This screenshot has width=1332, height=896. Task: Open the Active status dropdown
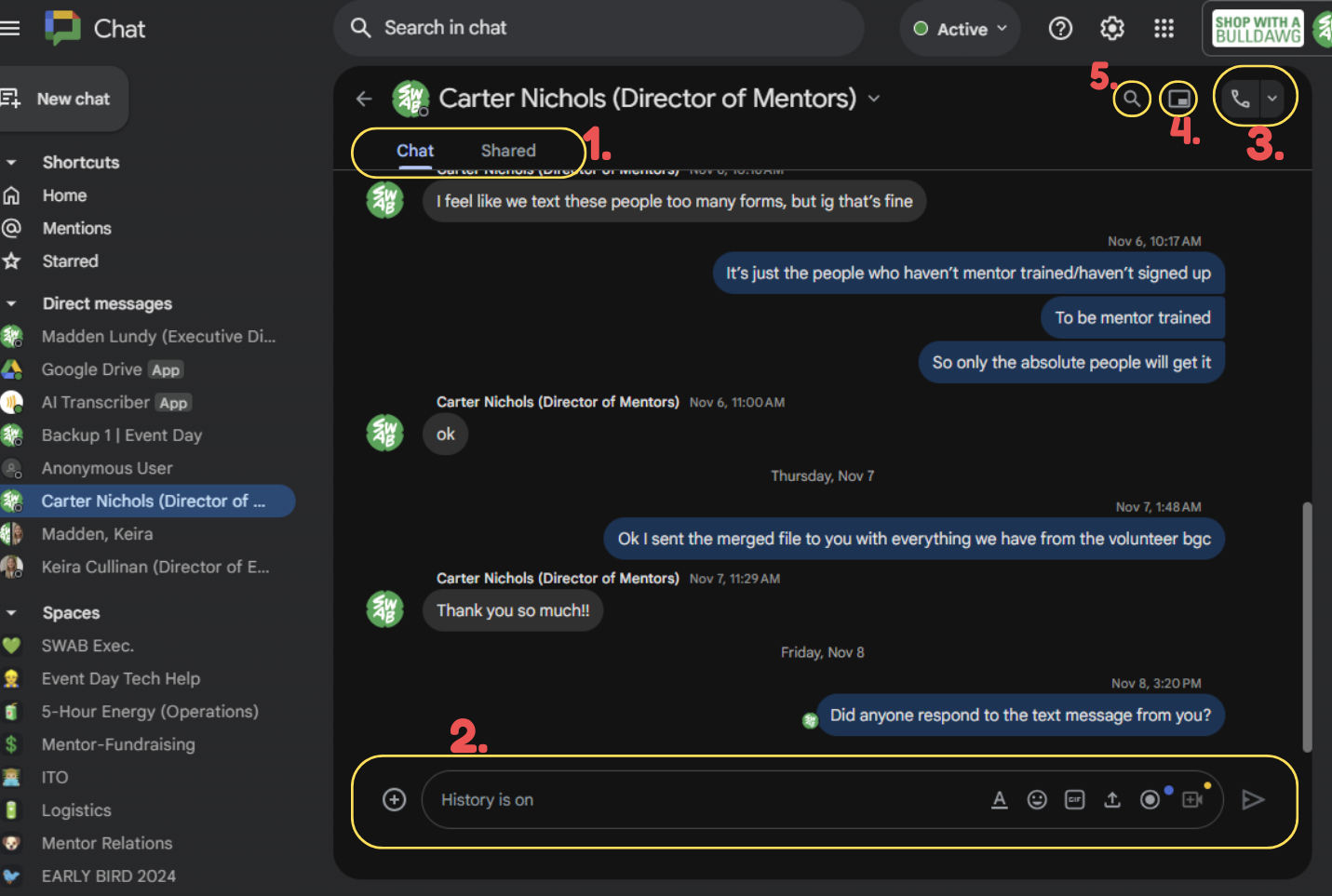coord(959,28)
